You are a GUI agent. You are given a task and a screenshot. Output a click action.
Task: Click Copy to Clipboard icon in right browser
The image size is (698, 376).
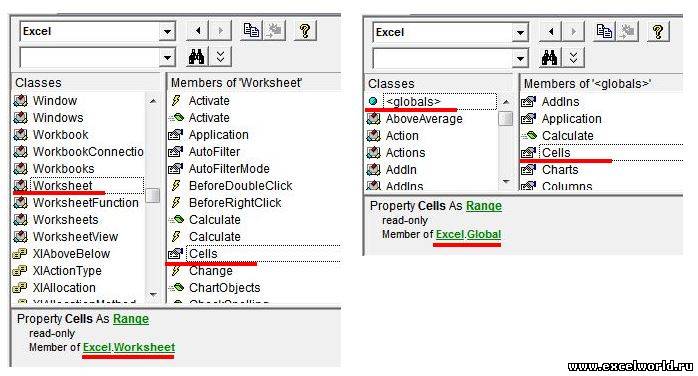(x=605, y=32)
